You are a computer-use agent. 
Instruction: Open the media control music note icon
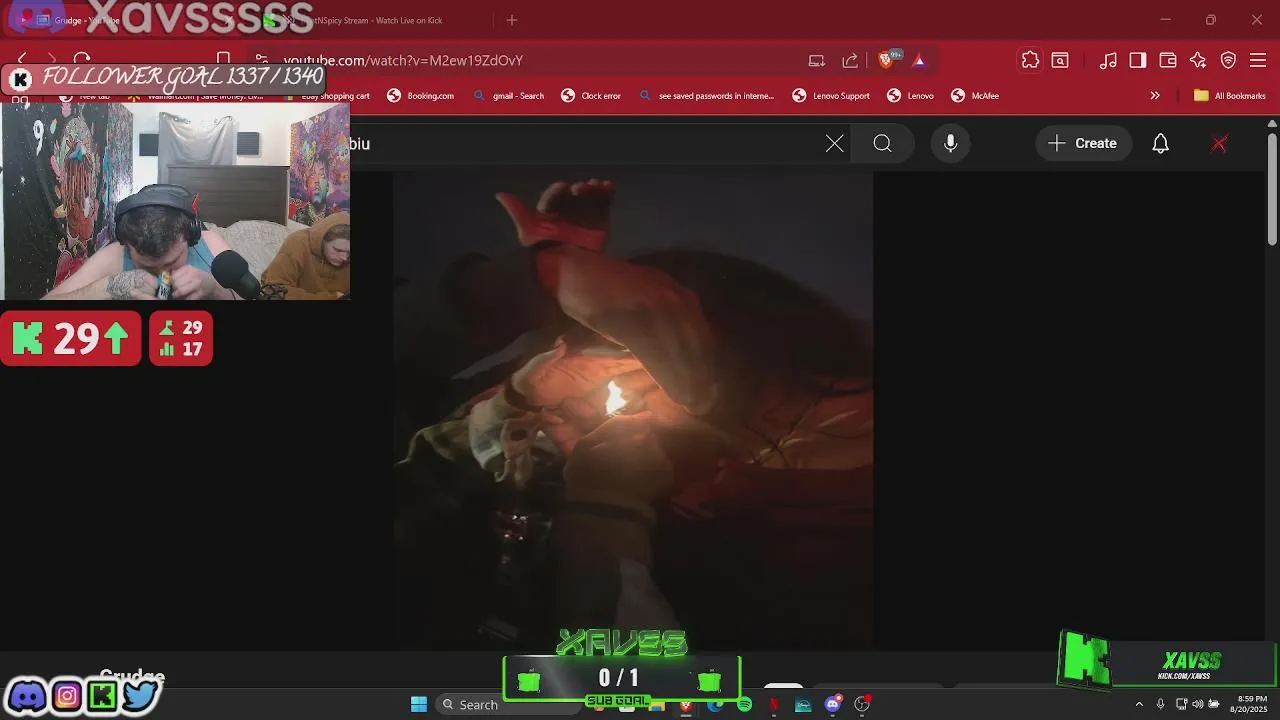point(1108,60)
